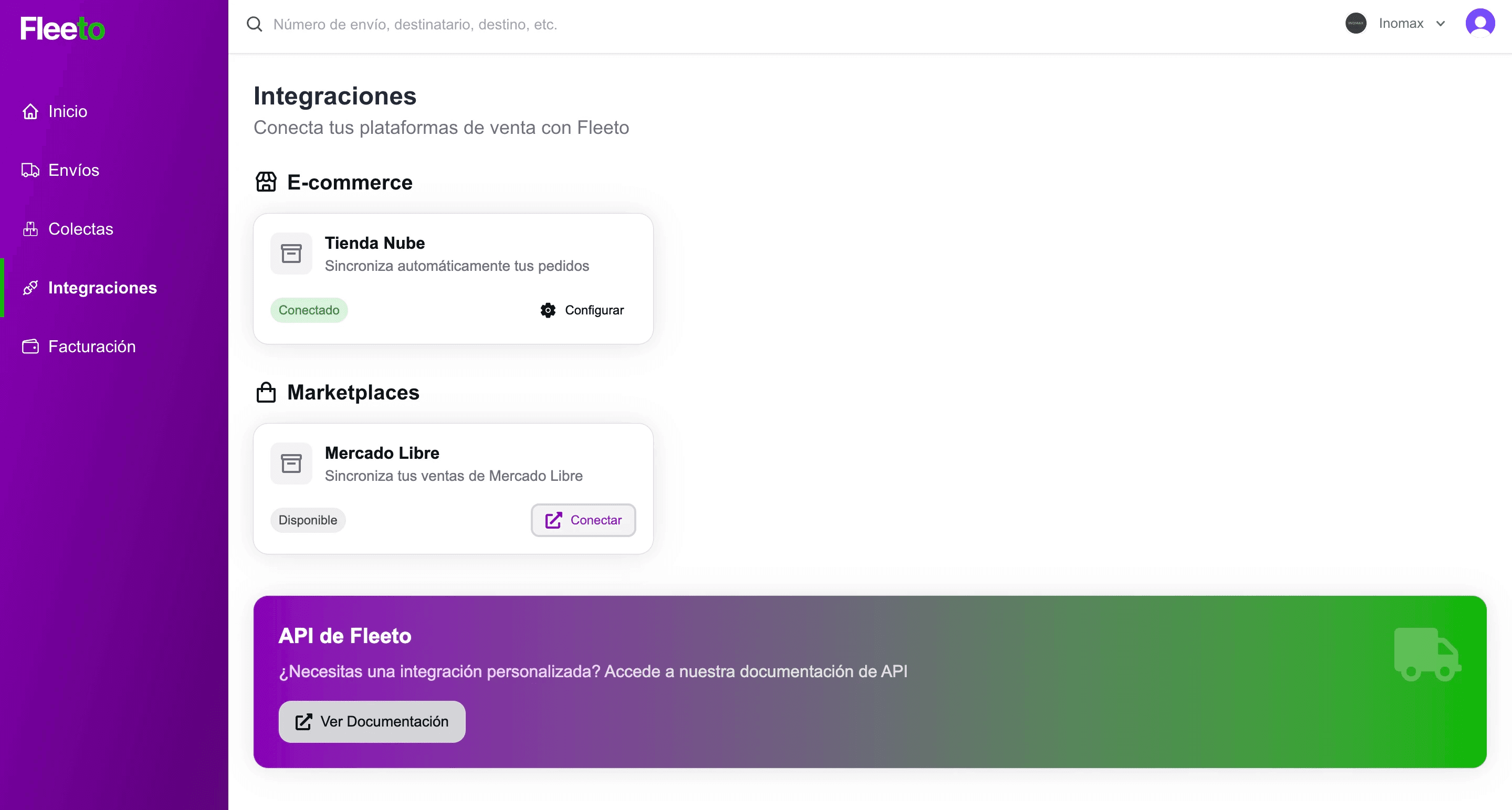
Task: Click the Tienda Nube store icon
Action: (x=291, y=254)
